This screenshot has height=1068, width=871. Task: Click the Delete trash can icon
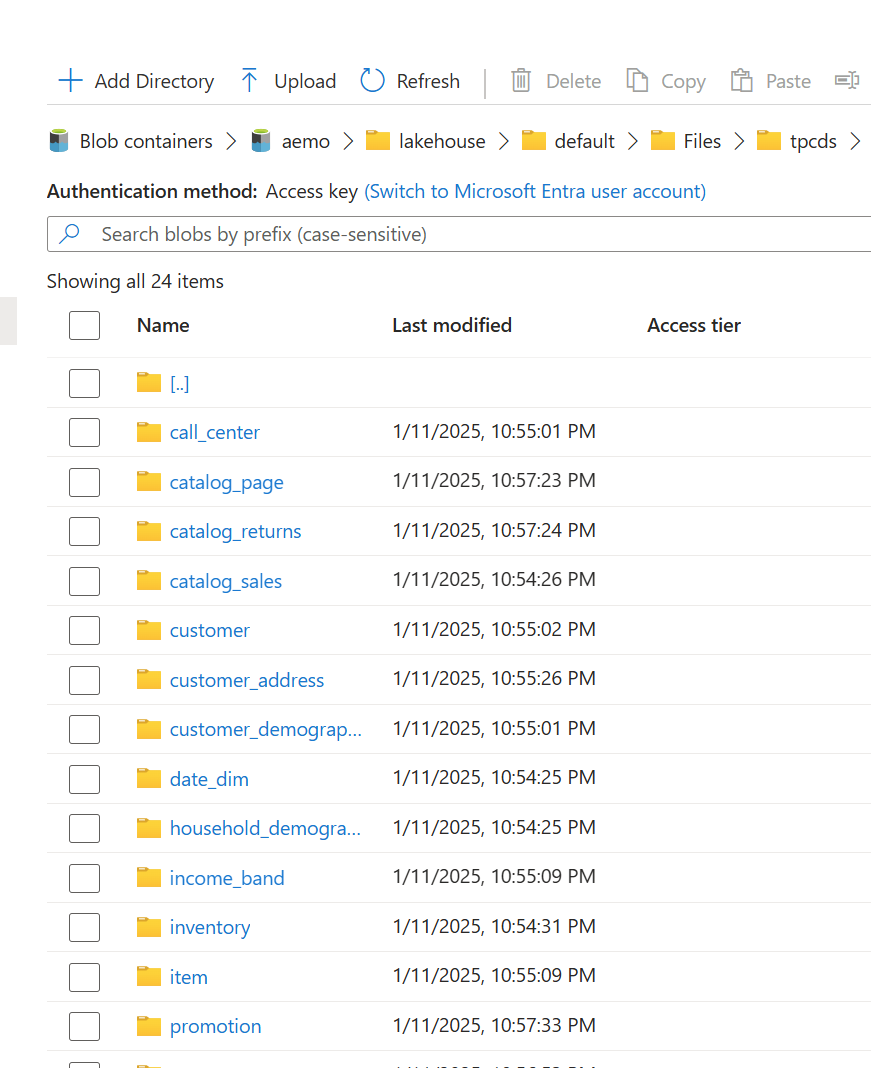tap(521, 80)
